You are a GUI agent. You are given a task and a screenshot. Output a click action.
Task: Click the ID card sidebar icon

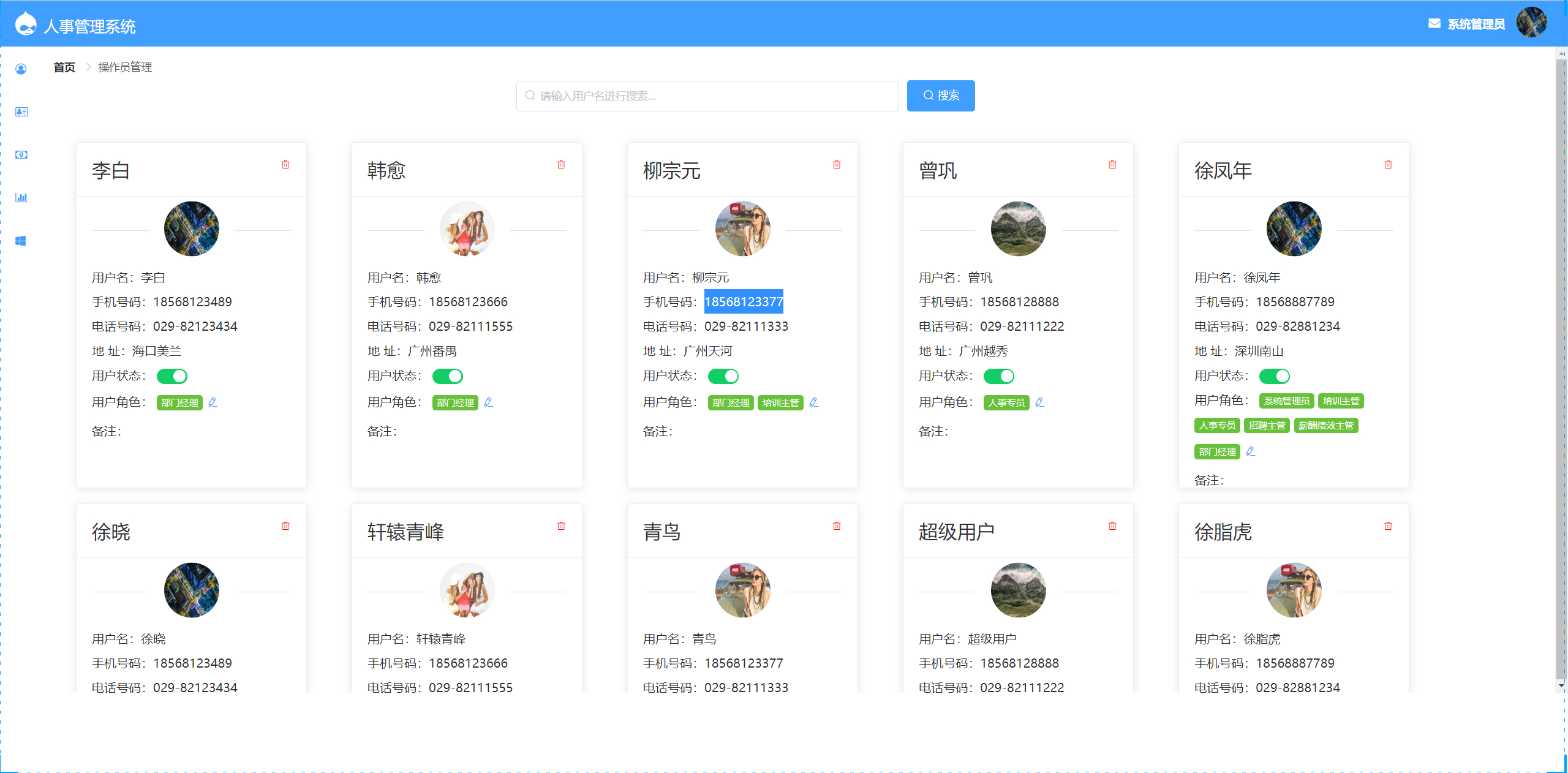click(x=21, y=111)
